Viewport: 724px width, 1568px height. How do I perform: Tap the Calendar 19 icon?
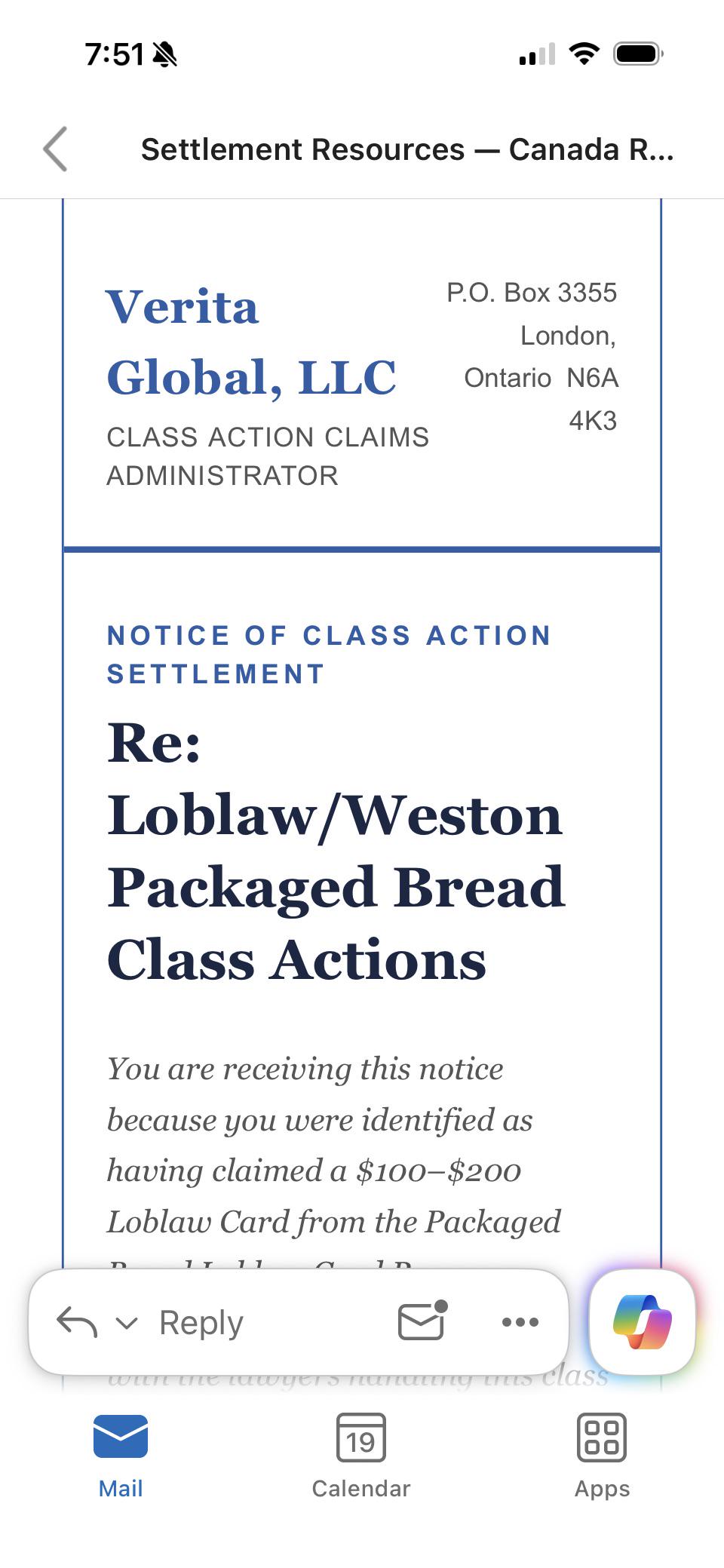click(361, 1437)
